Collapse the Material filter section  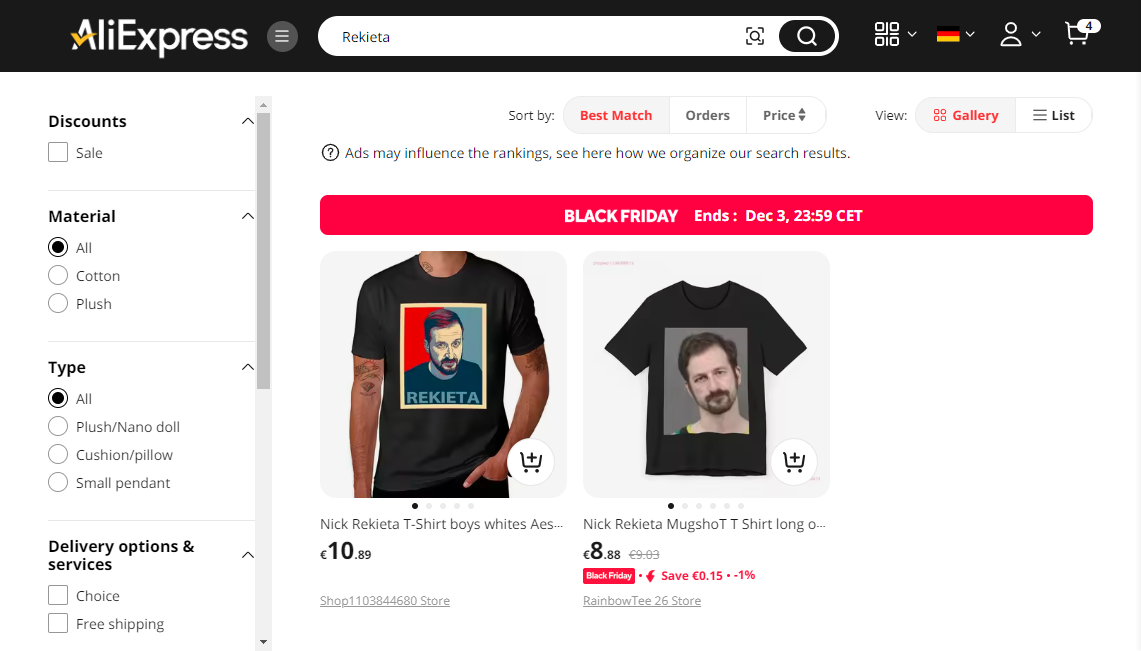pos(247,216)
